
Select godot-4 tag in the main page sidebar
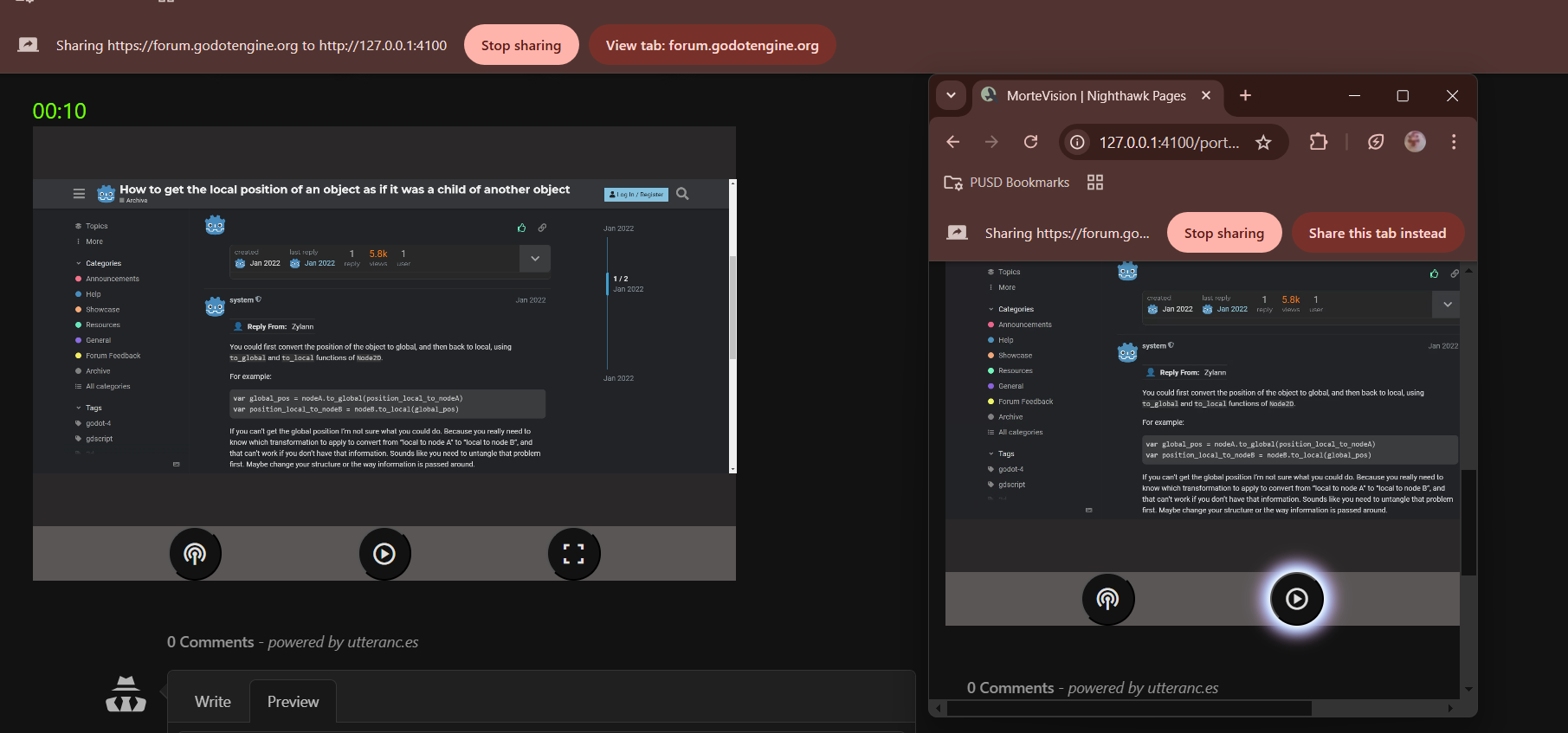(x=94, y=423)
